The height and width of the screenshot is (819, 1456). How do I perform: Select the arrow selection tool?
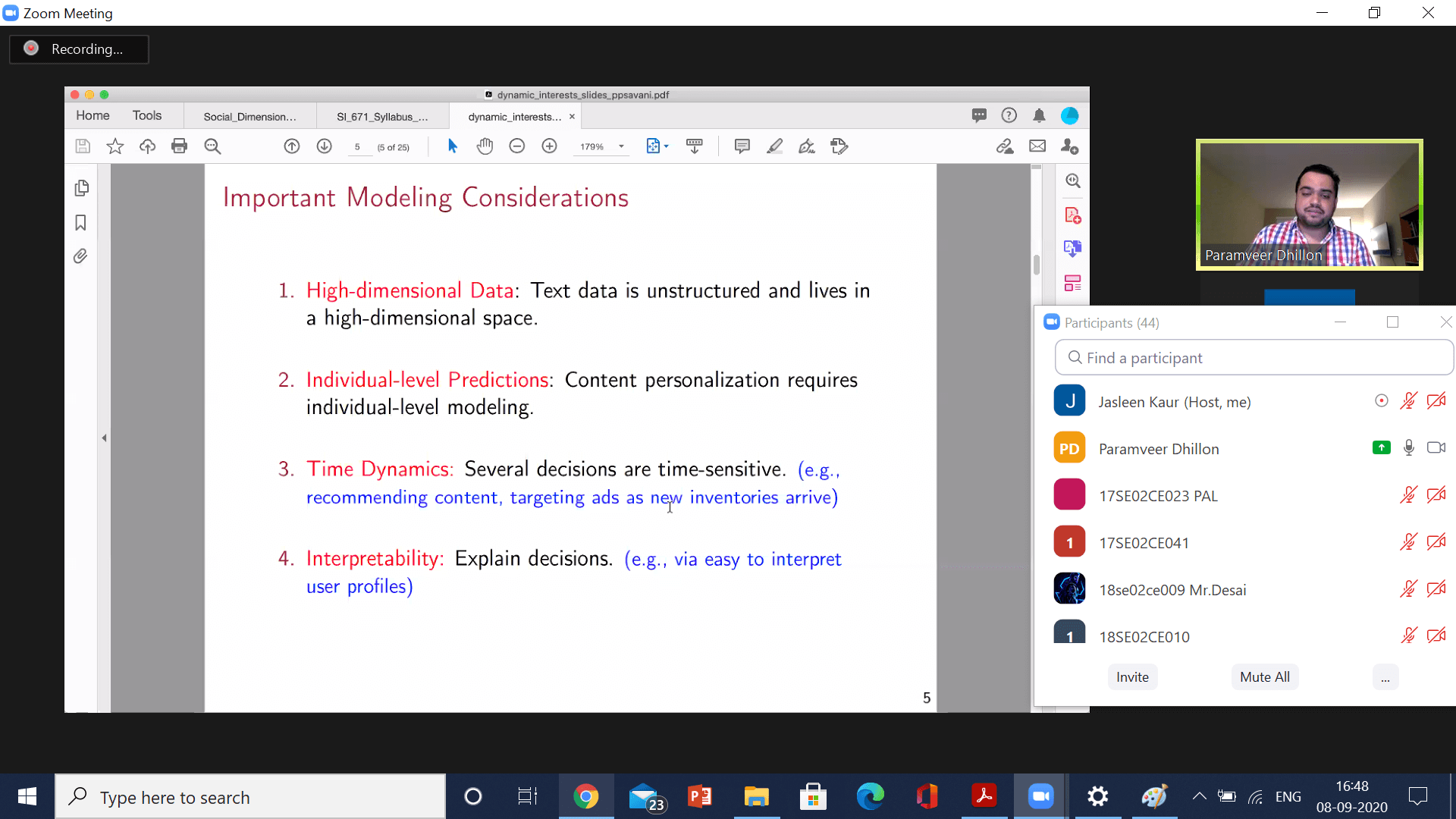(x=453, y=146)
